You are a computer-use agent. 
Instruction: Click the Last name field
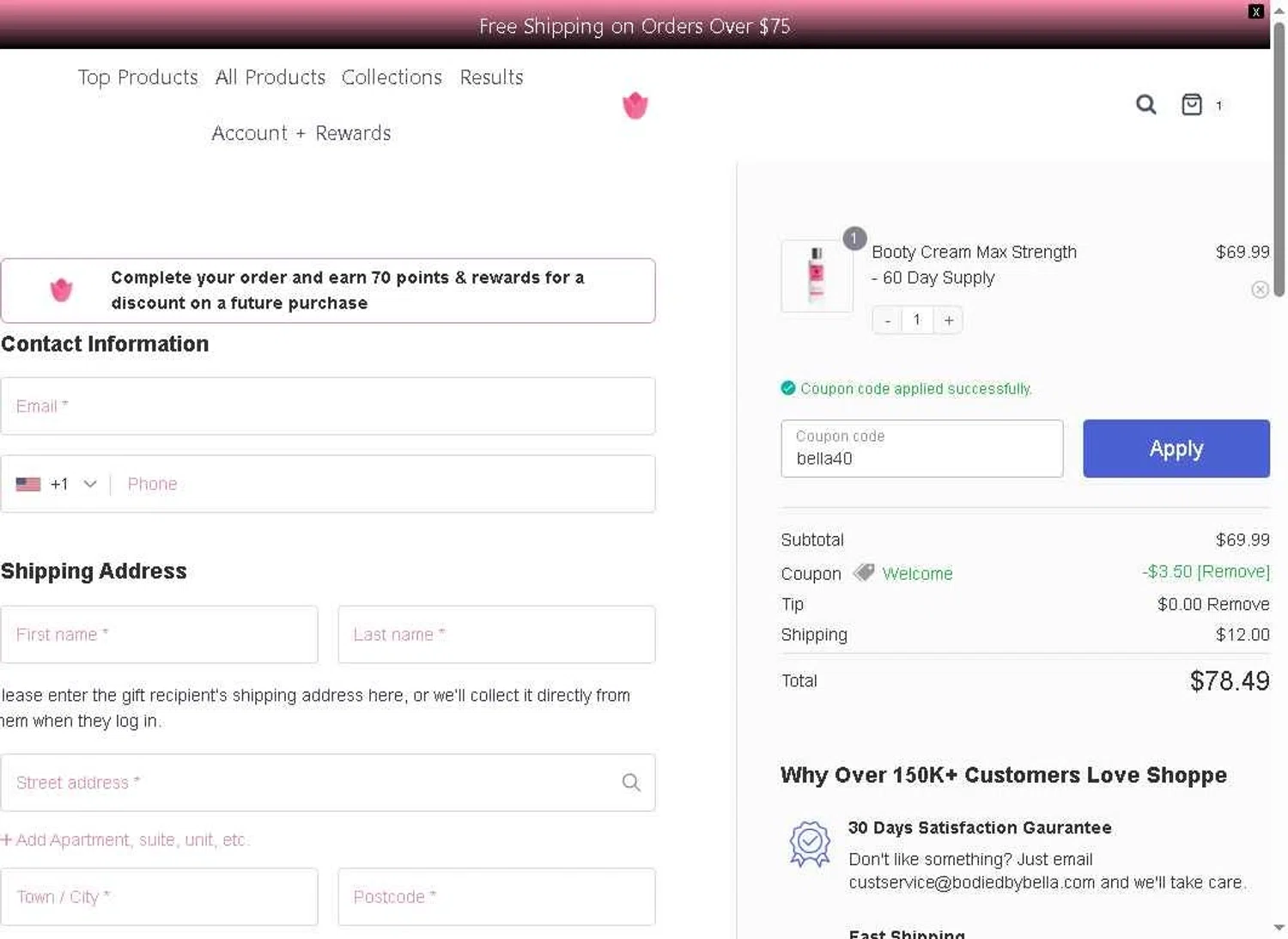[x=496, y=635]
